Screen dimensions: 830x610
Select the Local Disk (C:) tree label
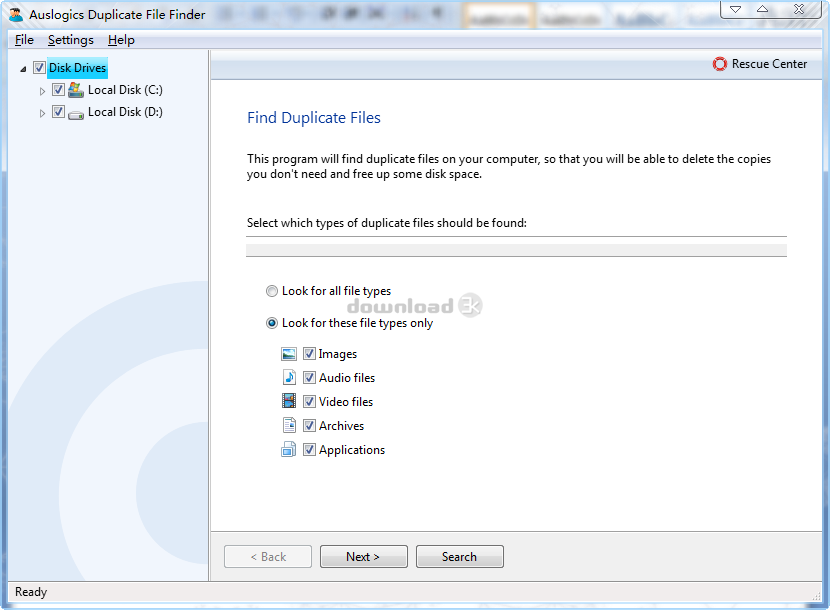pos(125,90)
